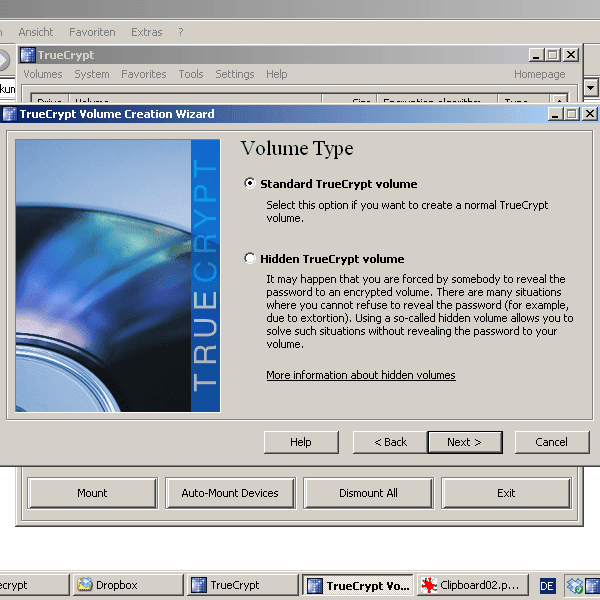Open dropdown arrow right of TrueCrypt window
This screenshot has width=600, height=600.
(x=590, y=88)
